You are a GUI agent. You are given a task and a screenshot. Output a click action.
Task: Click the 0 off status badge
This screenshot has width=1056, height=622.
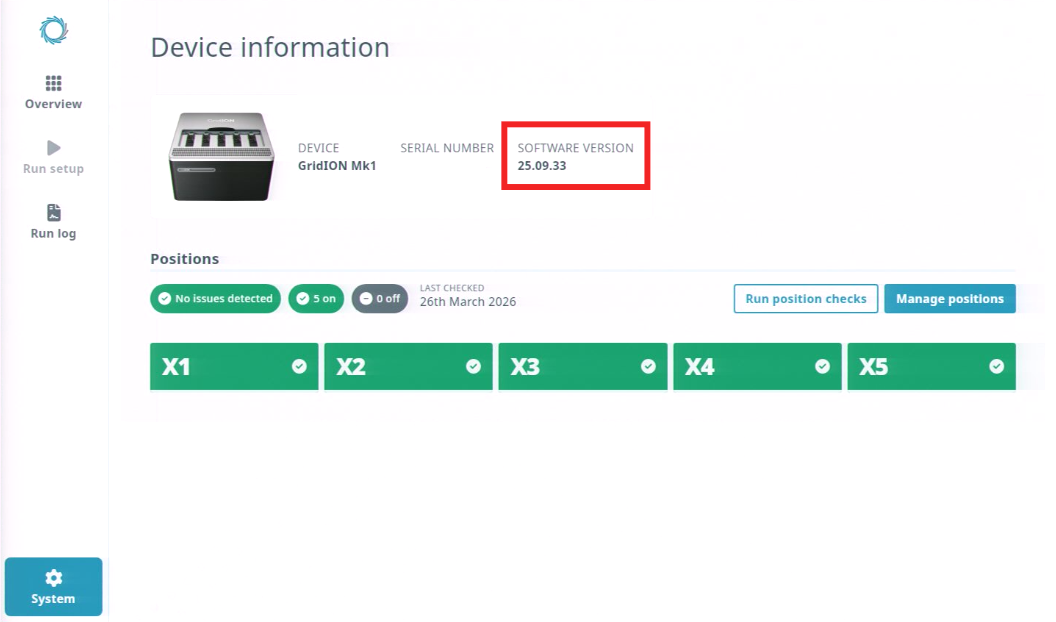point(380,299)
